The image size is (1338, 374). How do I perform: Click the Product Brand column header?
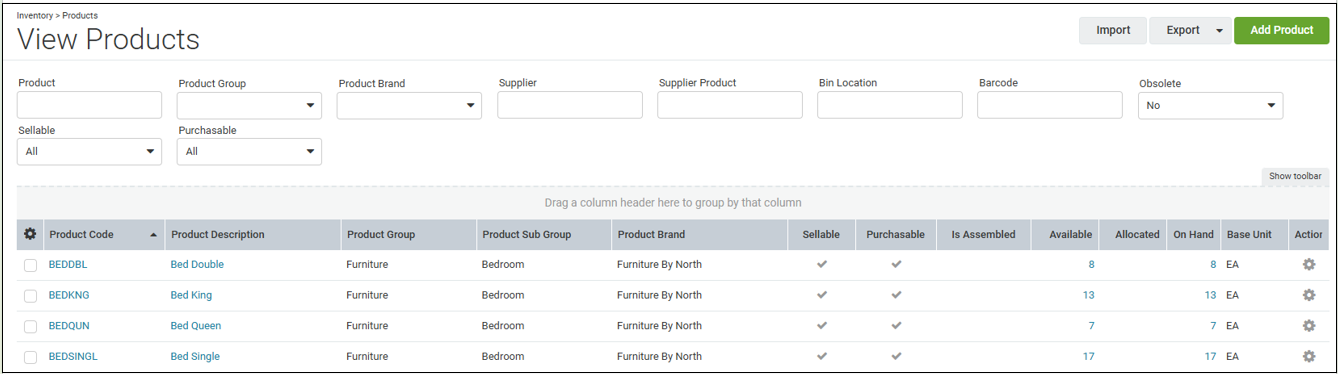click(651, 235)
